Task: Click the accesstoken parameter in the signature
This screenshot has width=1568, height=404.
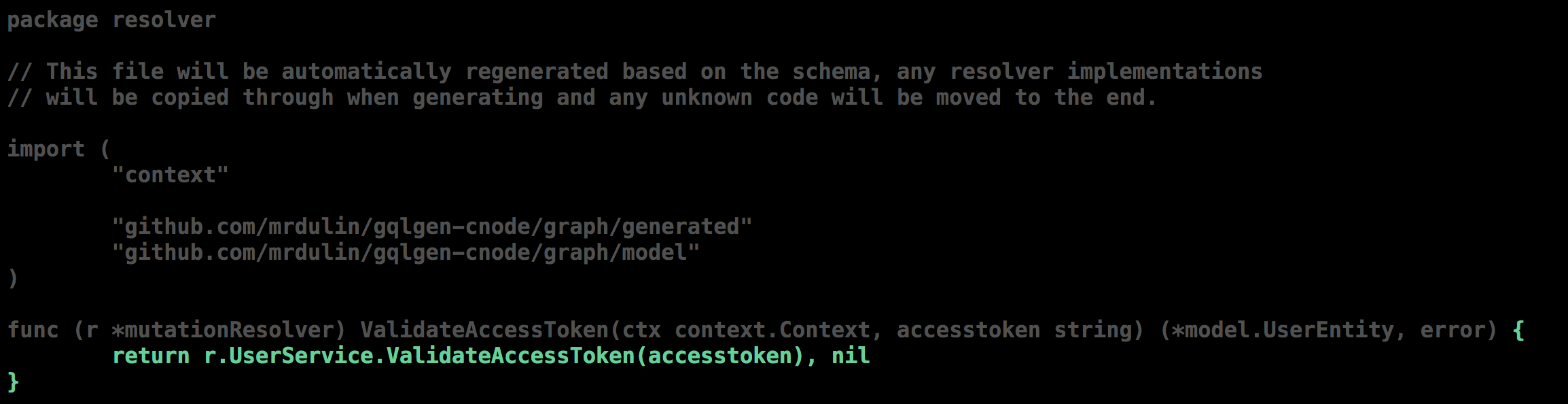Action: (968, 330)
